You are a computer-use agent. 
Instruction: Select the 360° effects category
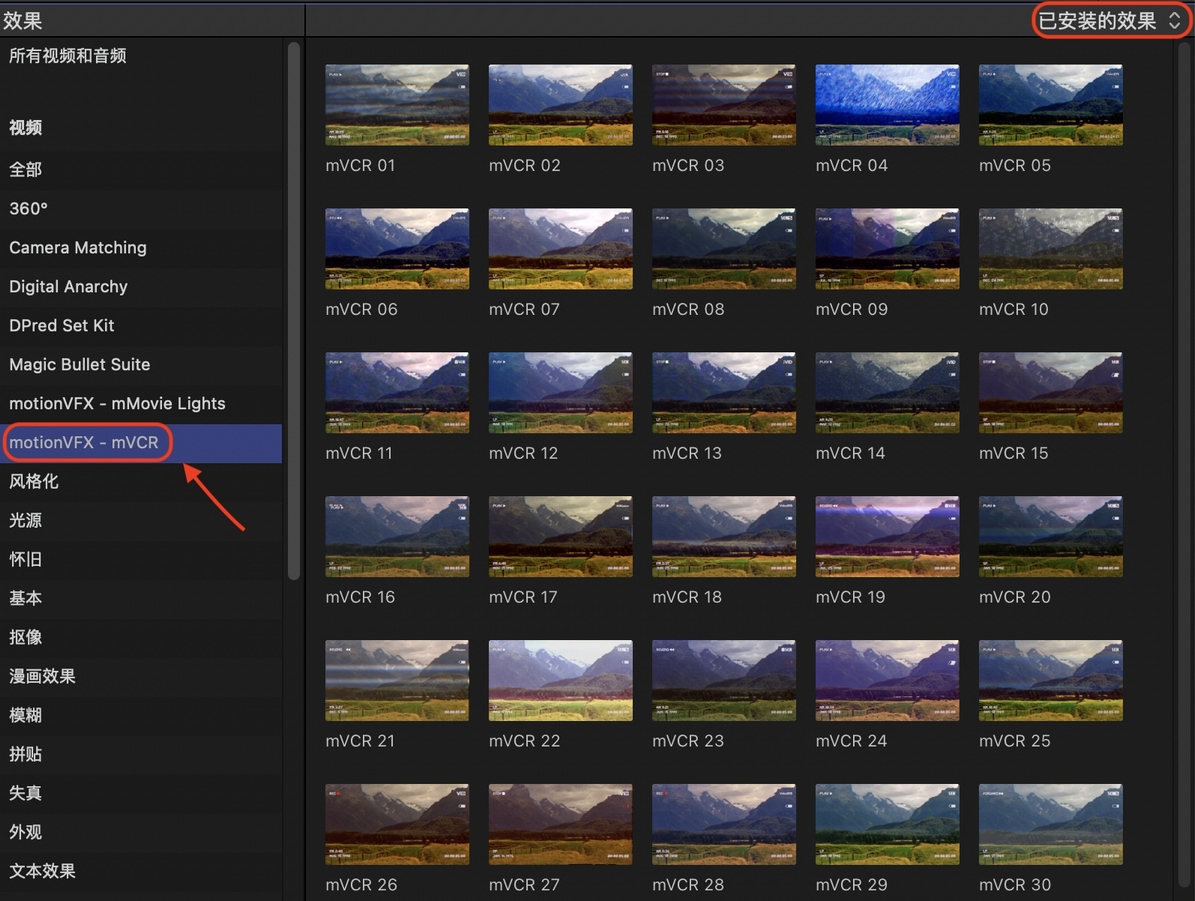pyautogui.click(x=29, y=209)
